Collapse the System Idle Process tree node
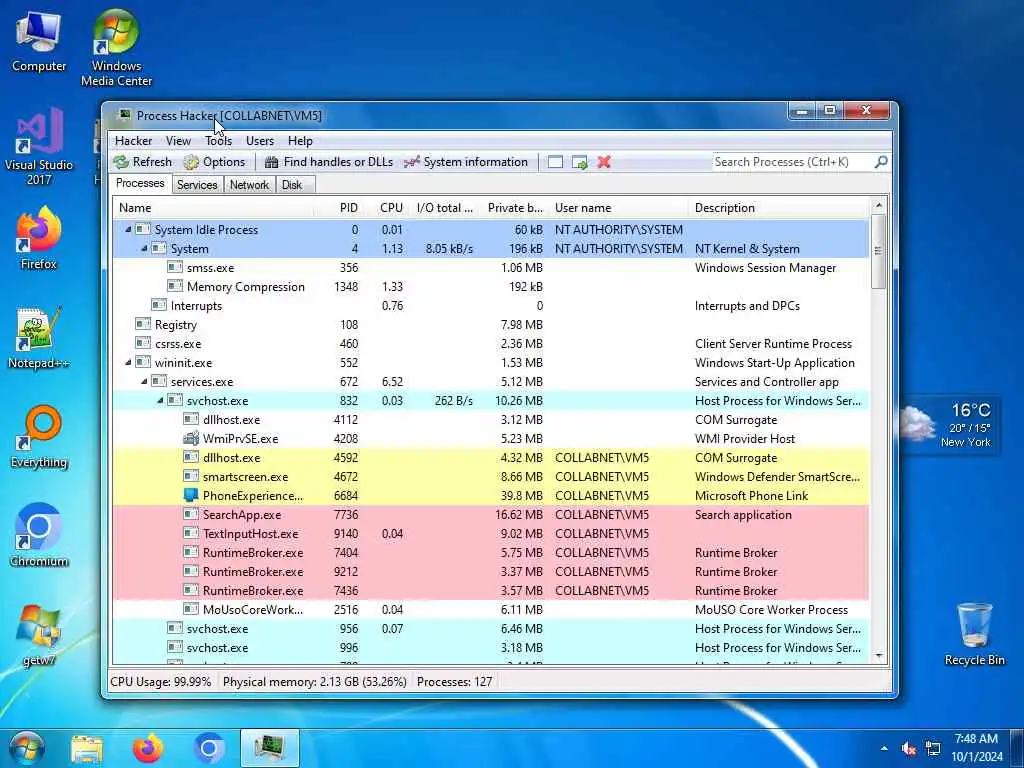Screen dimensions: 1024x768 coord(128,229)
